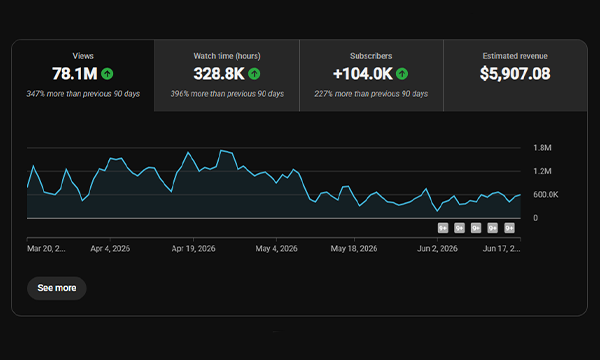Open first 9+ video marker below chart

point(443,228)
